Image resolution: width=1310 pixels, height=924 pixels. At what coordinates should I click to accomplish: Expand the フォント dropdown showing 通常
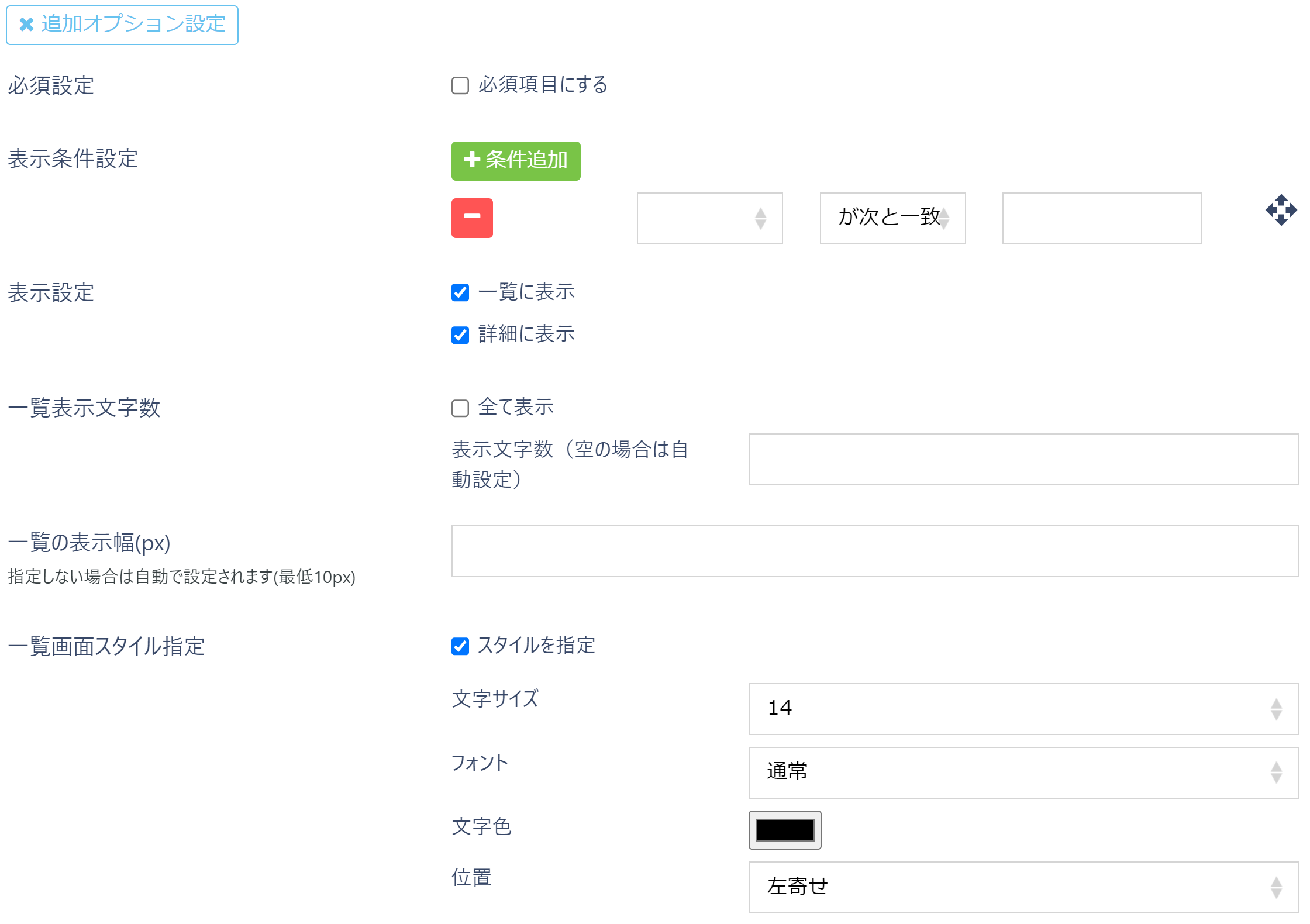point(1023,772)
